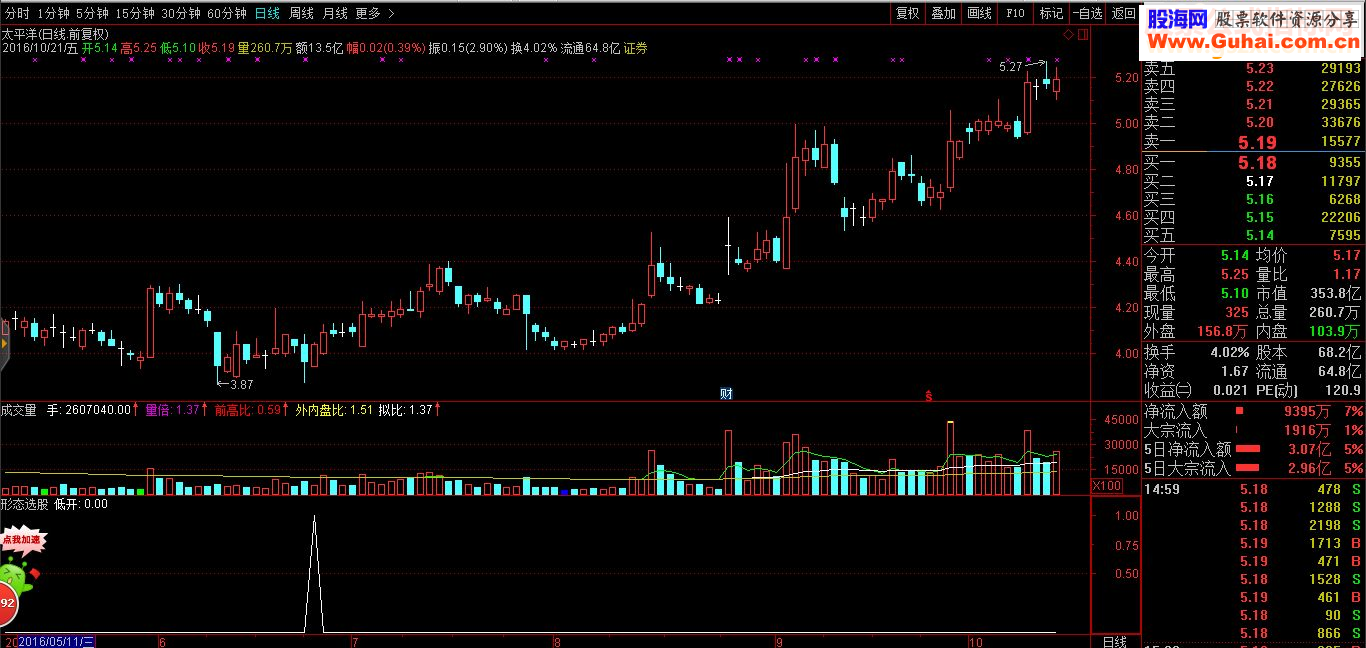
Task: Click the 买五 bid row at 5.14
Action: pos(1253,235)
